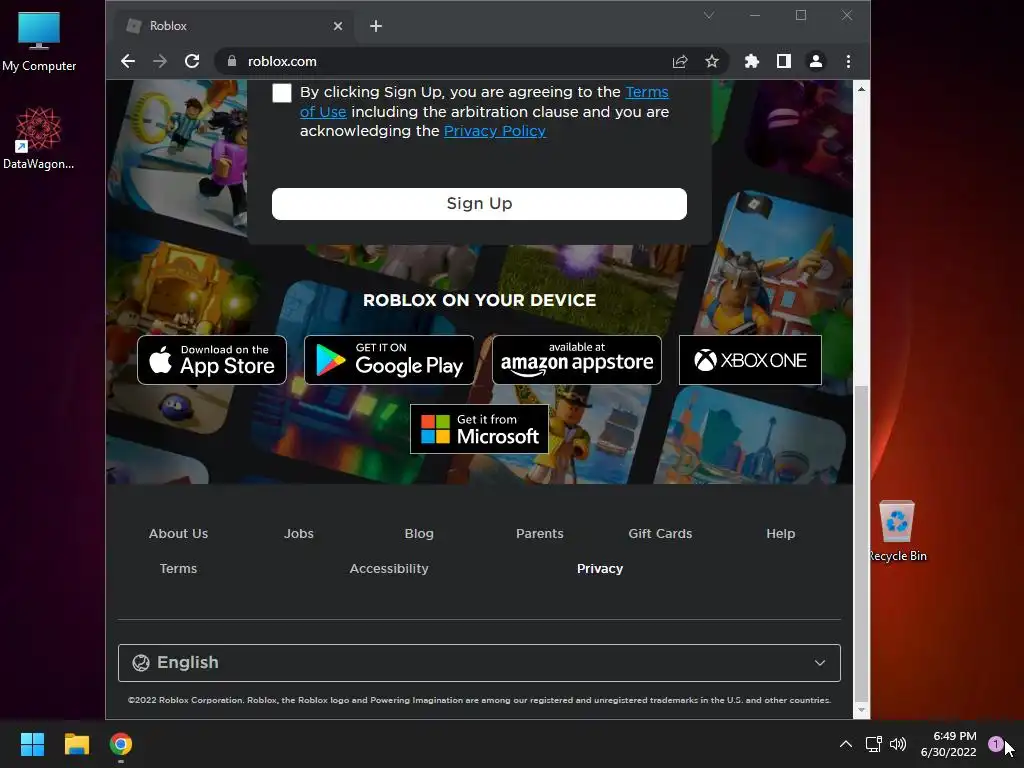
Task: Open the Help footer link
Action: [x=780, y=534]
